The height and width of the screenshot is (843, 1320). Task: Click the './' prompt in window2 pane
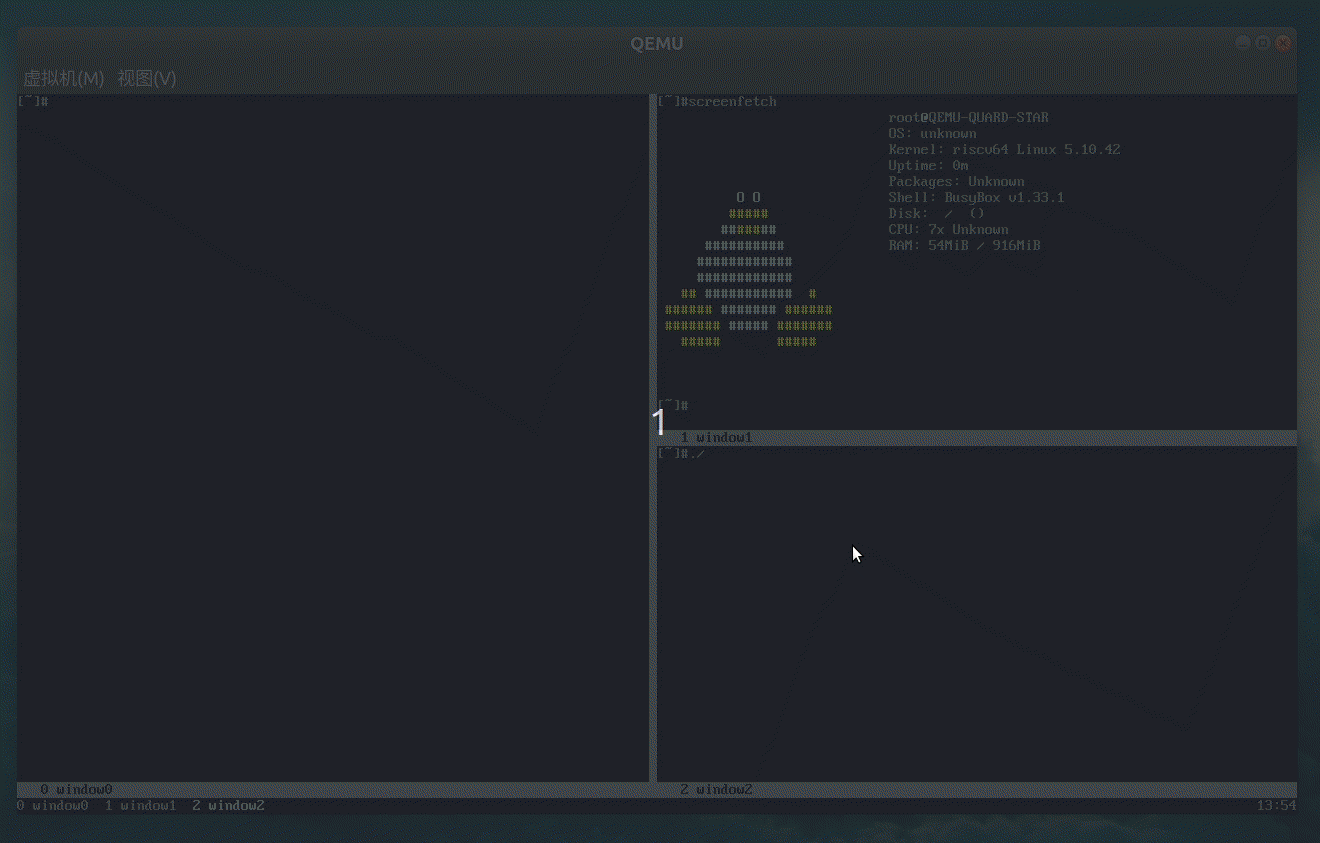click(681, 454)
